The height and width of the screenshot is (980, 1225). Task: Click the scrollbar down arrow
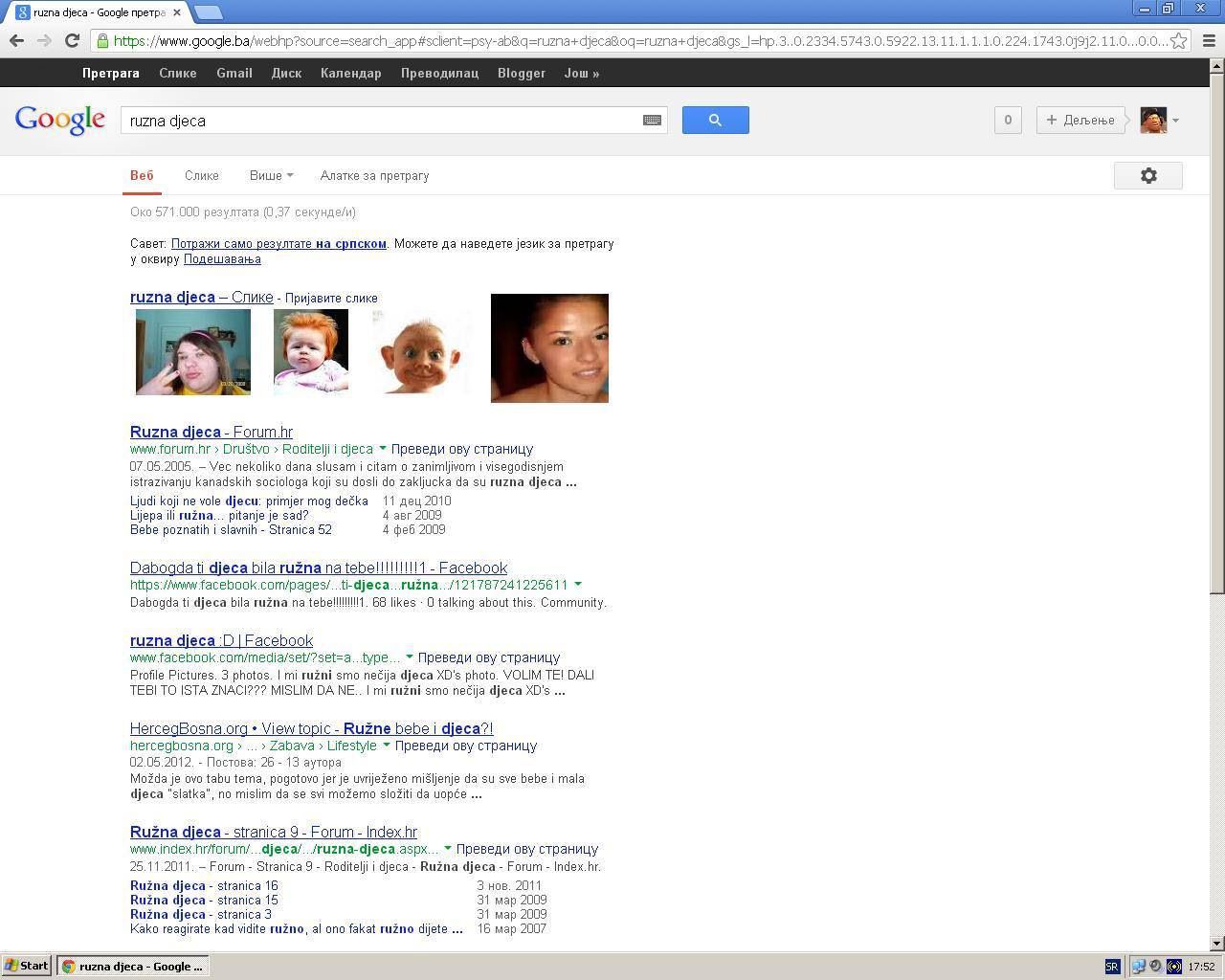point(1217,944)
